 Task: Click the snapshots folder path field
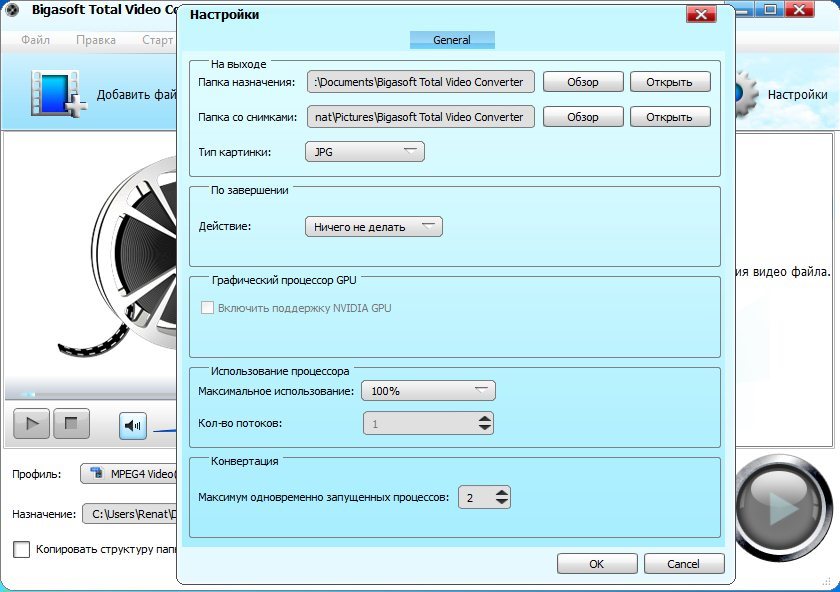click(x=421, y=117)
